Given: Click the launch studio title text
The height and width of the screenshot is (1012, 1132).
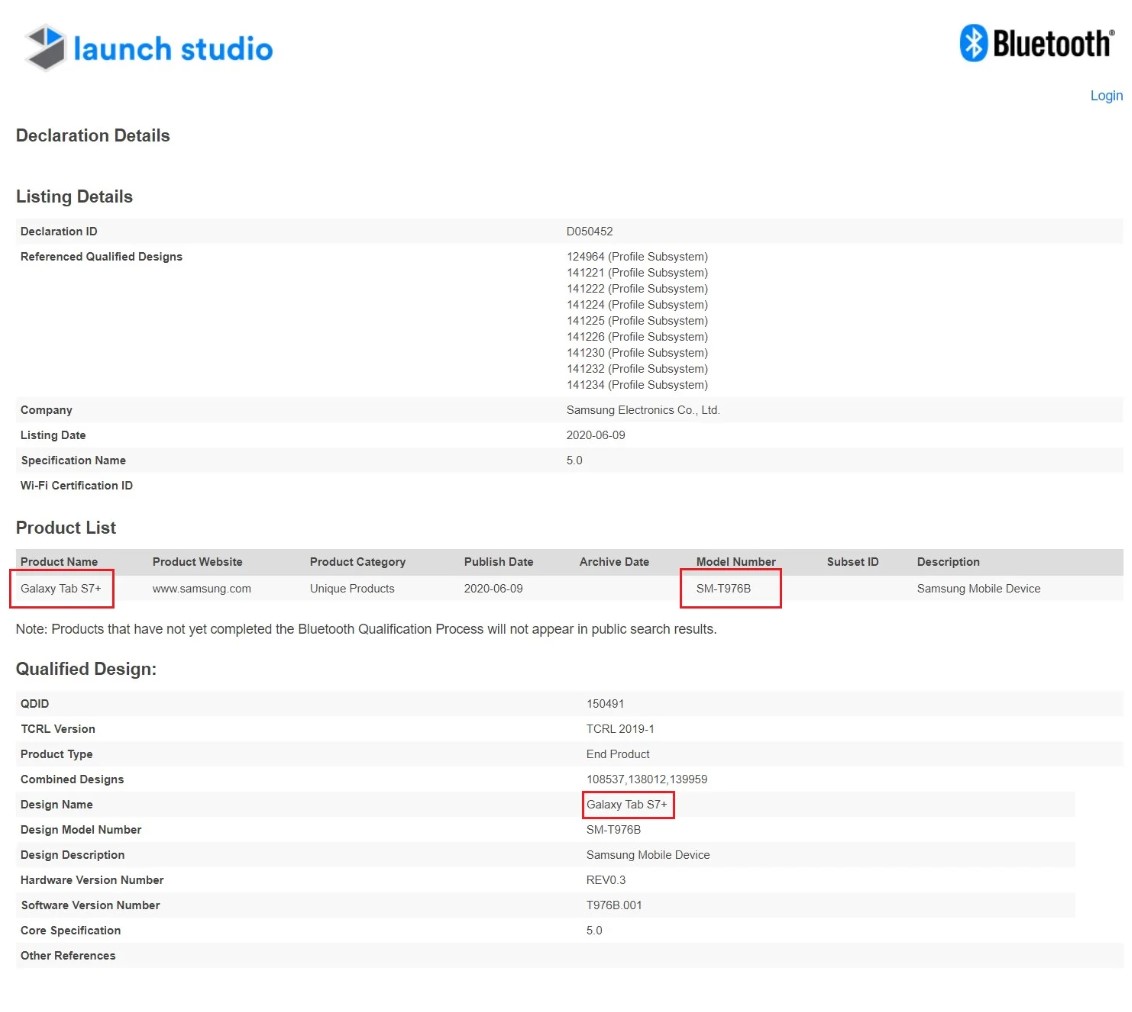Looking at the screenshot, I should coord(173,49).
